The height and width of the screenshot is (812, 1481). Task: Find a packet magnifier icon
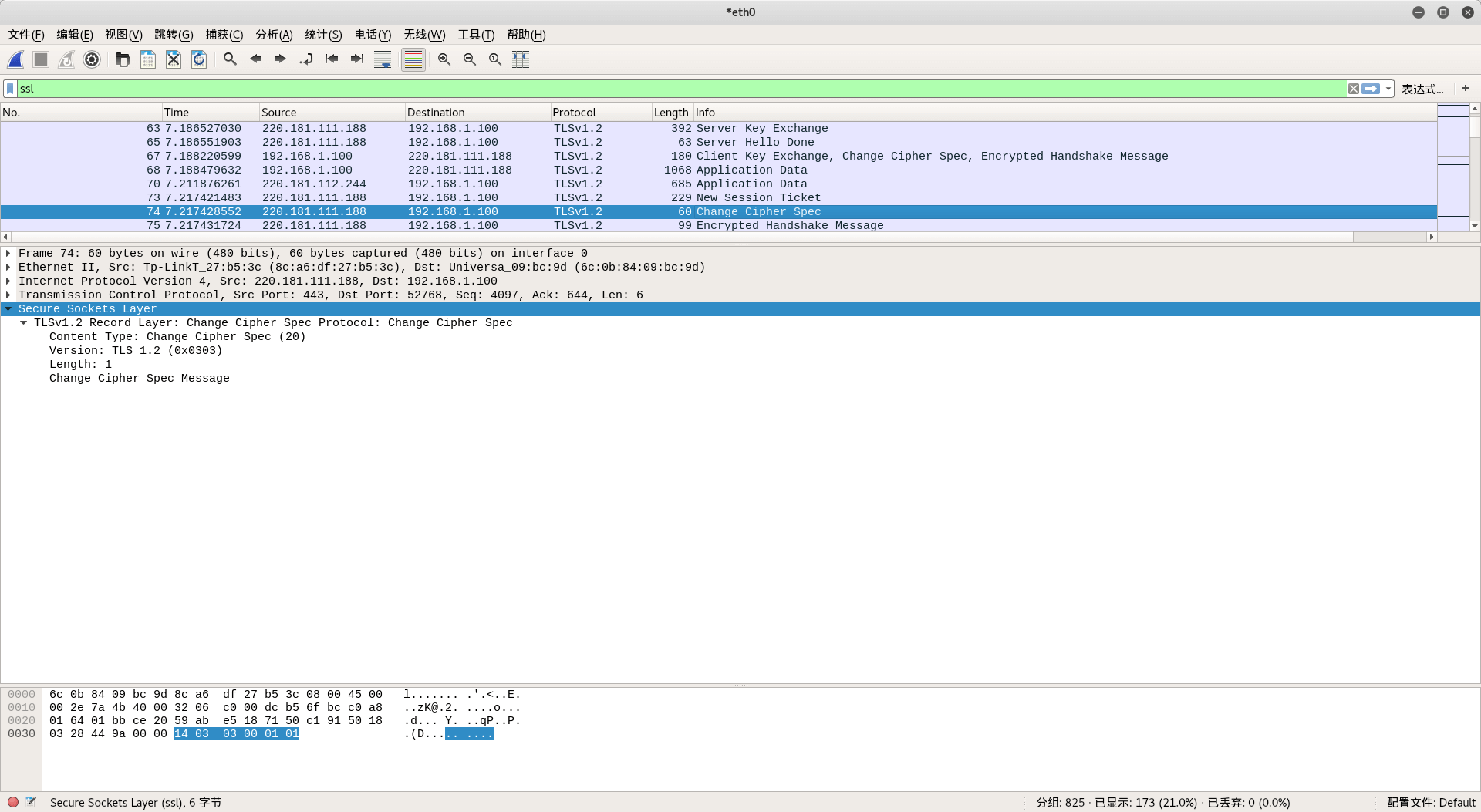[230, 59]
